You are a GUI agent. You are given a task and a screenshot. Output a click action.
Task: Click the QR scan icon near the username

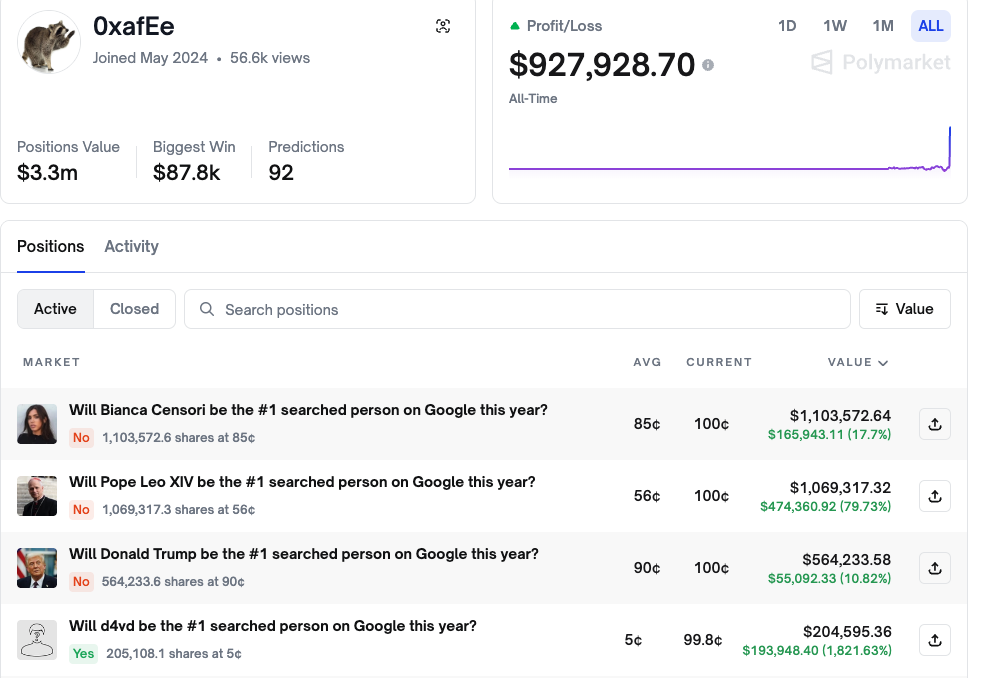coord(443,27)
